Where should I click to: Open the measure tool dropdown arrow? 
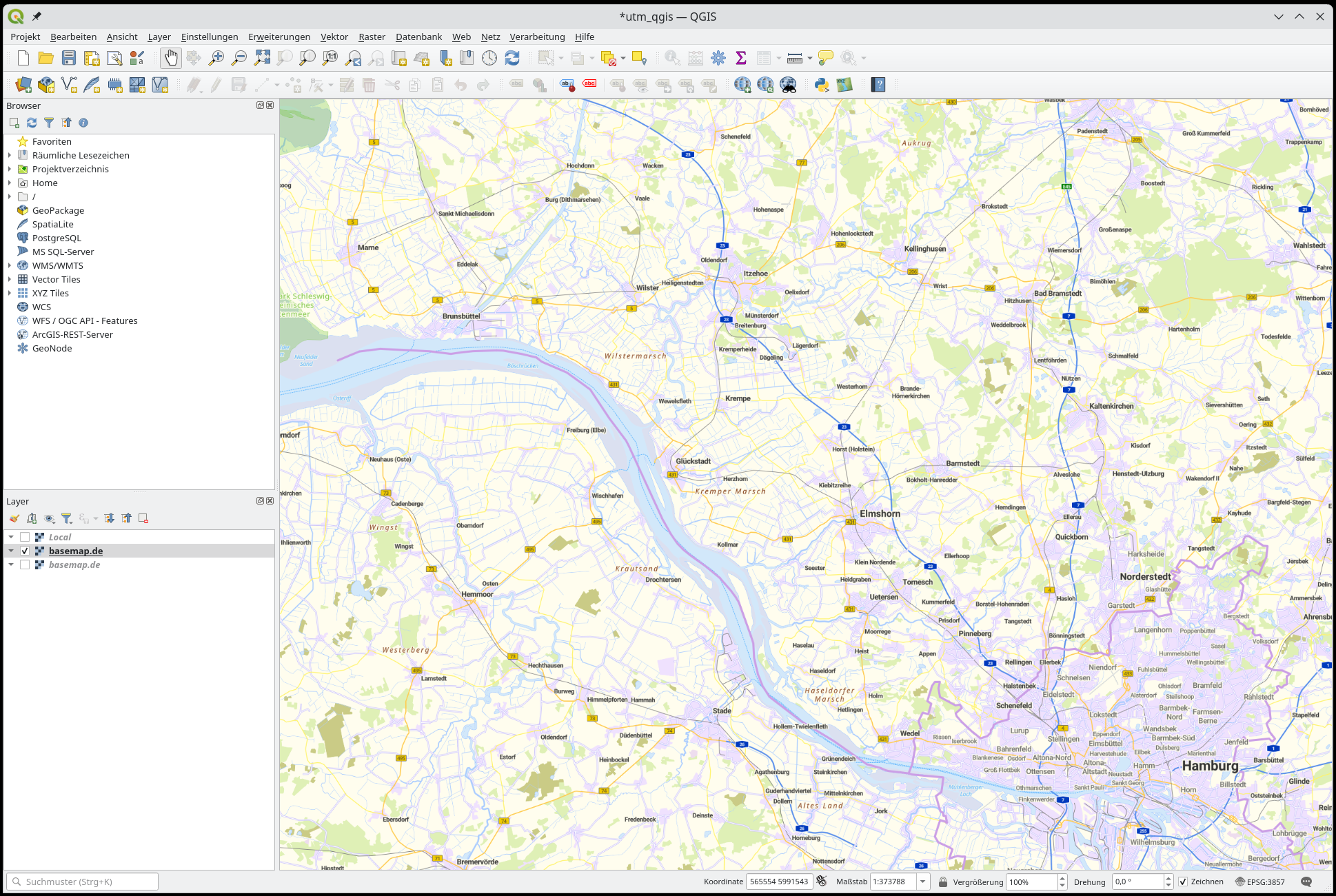click(810, 58)
